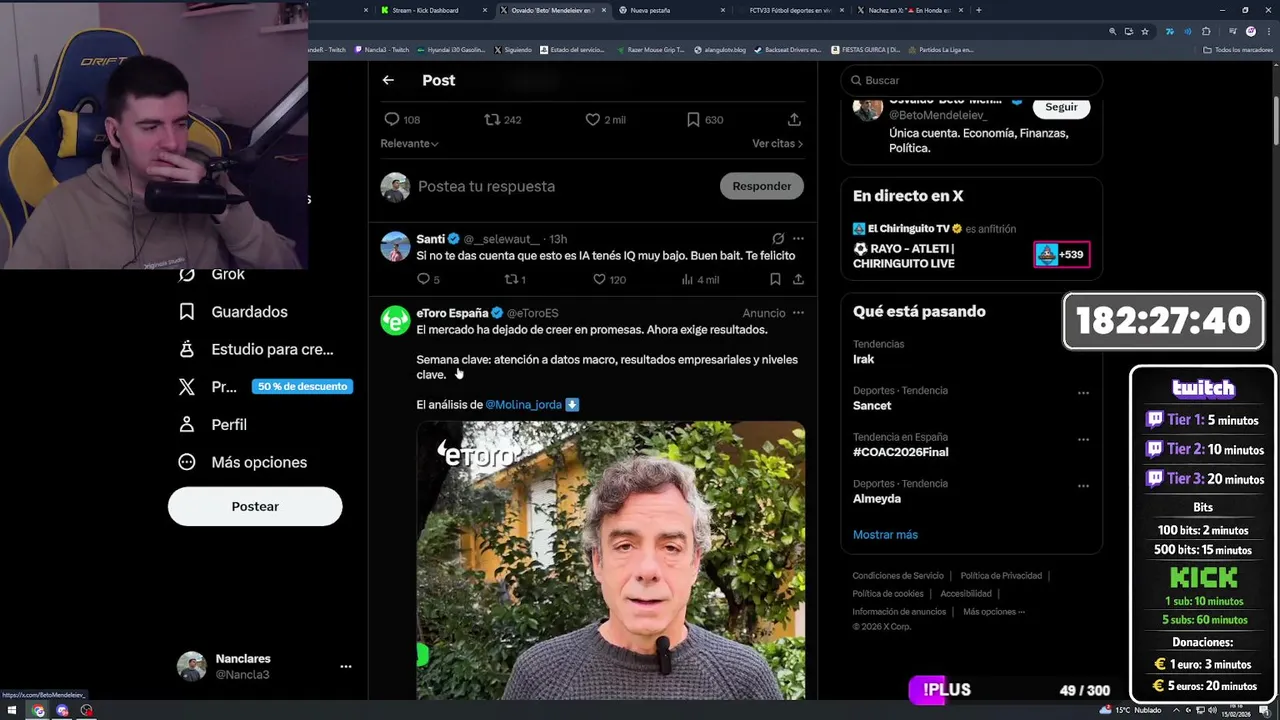Open Santi's profile name
The width and height of the screenshot is (1280, 720).
[430, 239]
